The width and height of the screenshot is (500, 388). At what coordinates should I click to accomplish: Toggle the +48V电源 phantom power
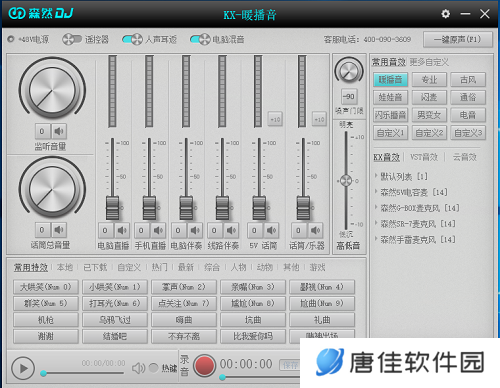(x=11, y=39)
